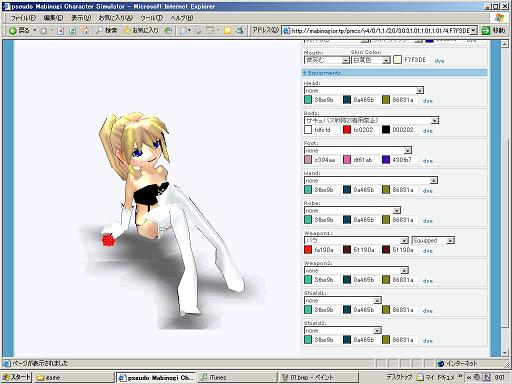Open the Favorites (お気に入り) star button
Image resolution: width=512 pixels, height=384 pixels.
141,30
